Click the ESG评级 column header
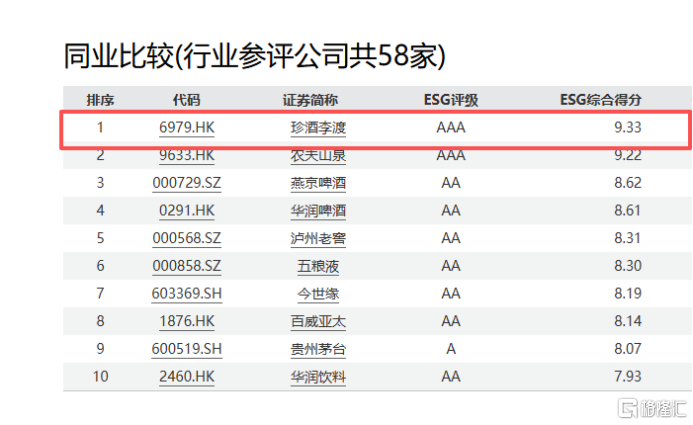The image size is (693, 425). click(451, 100)
